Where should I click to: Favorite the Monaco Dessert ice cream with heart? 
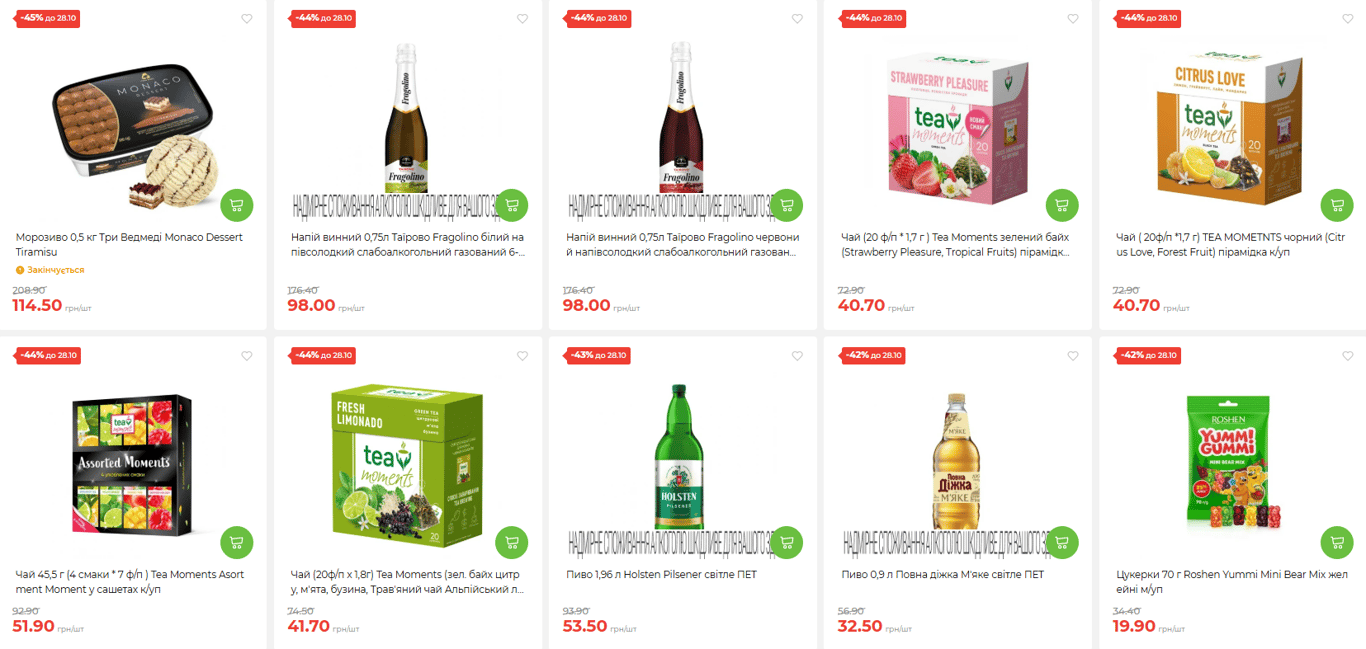point(247,19)
